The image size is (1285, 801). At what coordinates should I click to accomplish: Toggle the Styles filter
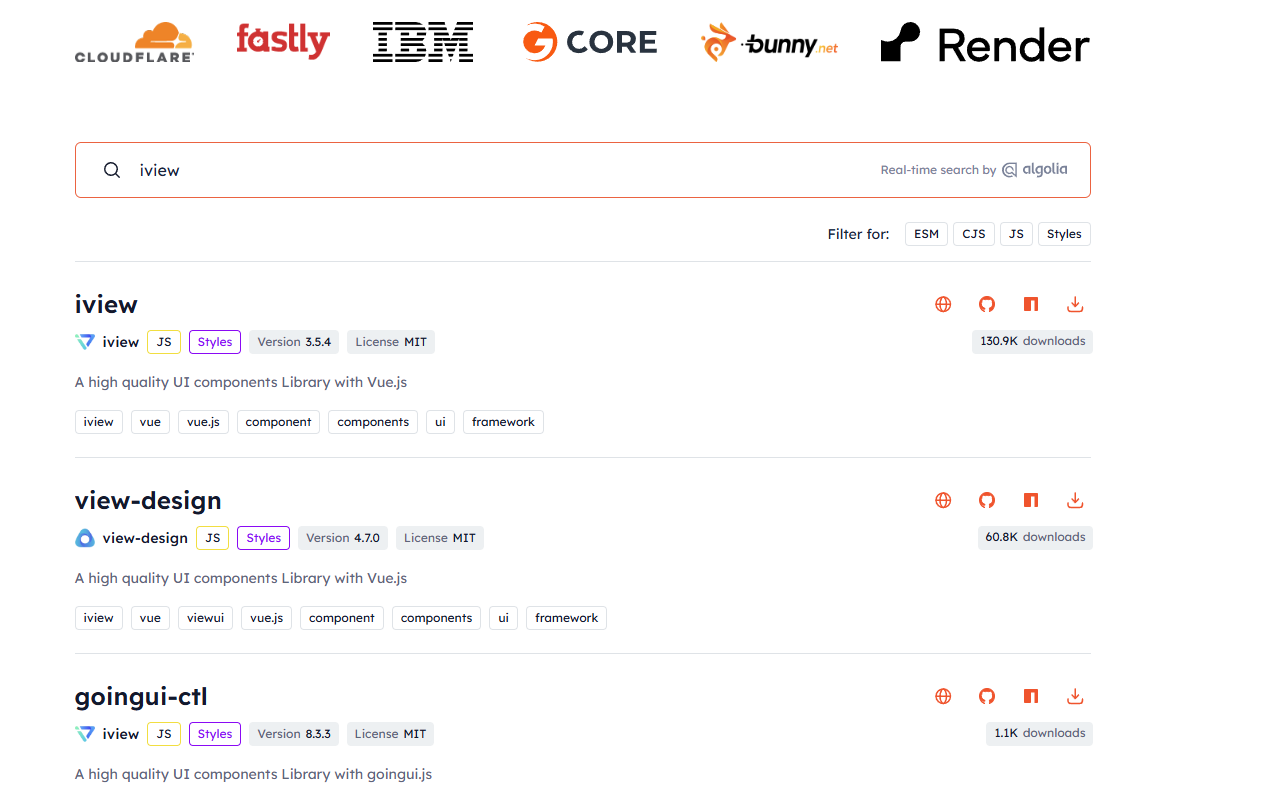[1064, 234]
